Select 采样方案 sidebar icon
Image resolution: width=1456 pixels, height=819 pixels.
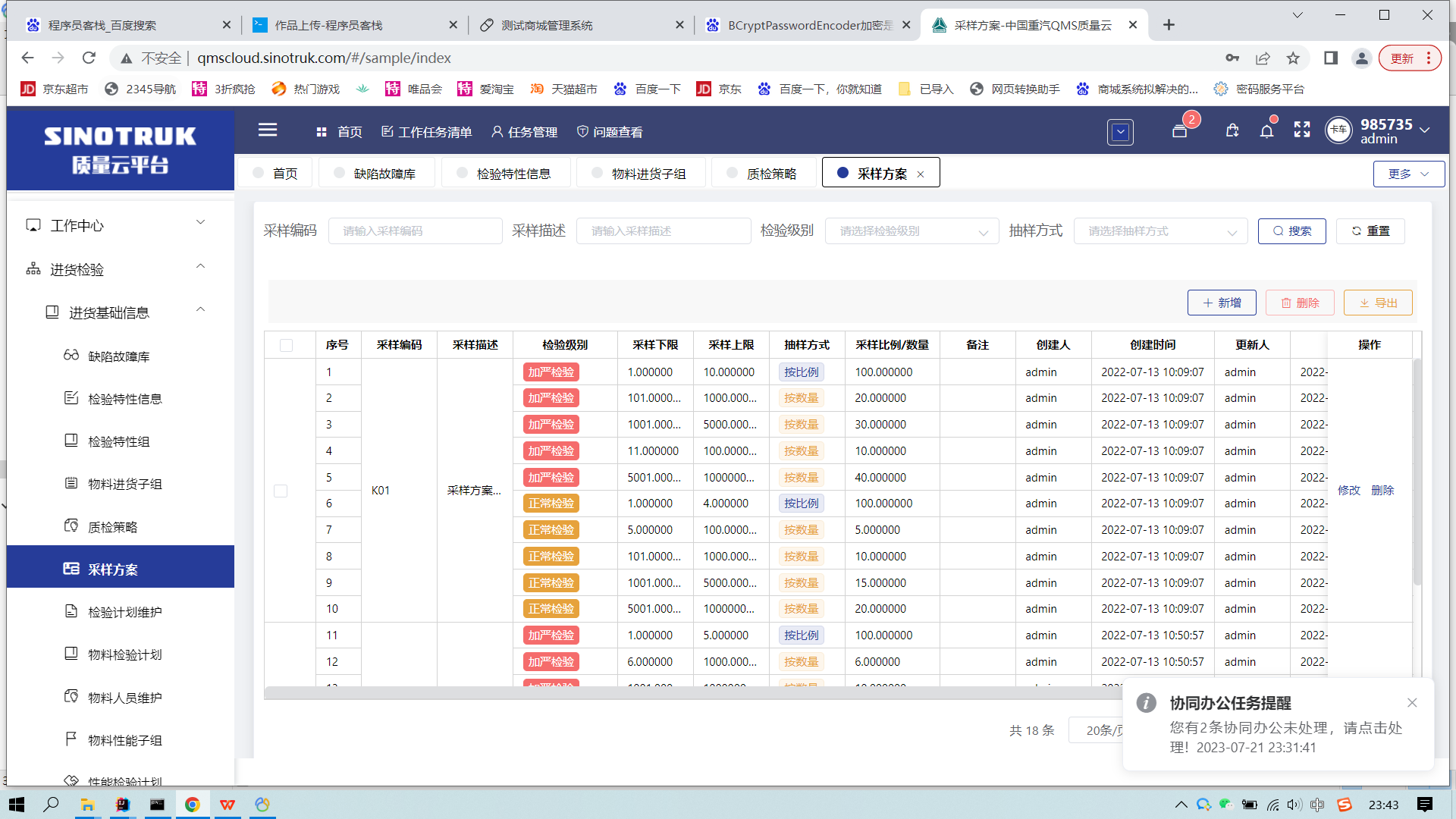pyautogui.click(x=71, y=569)
